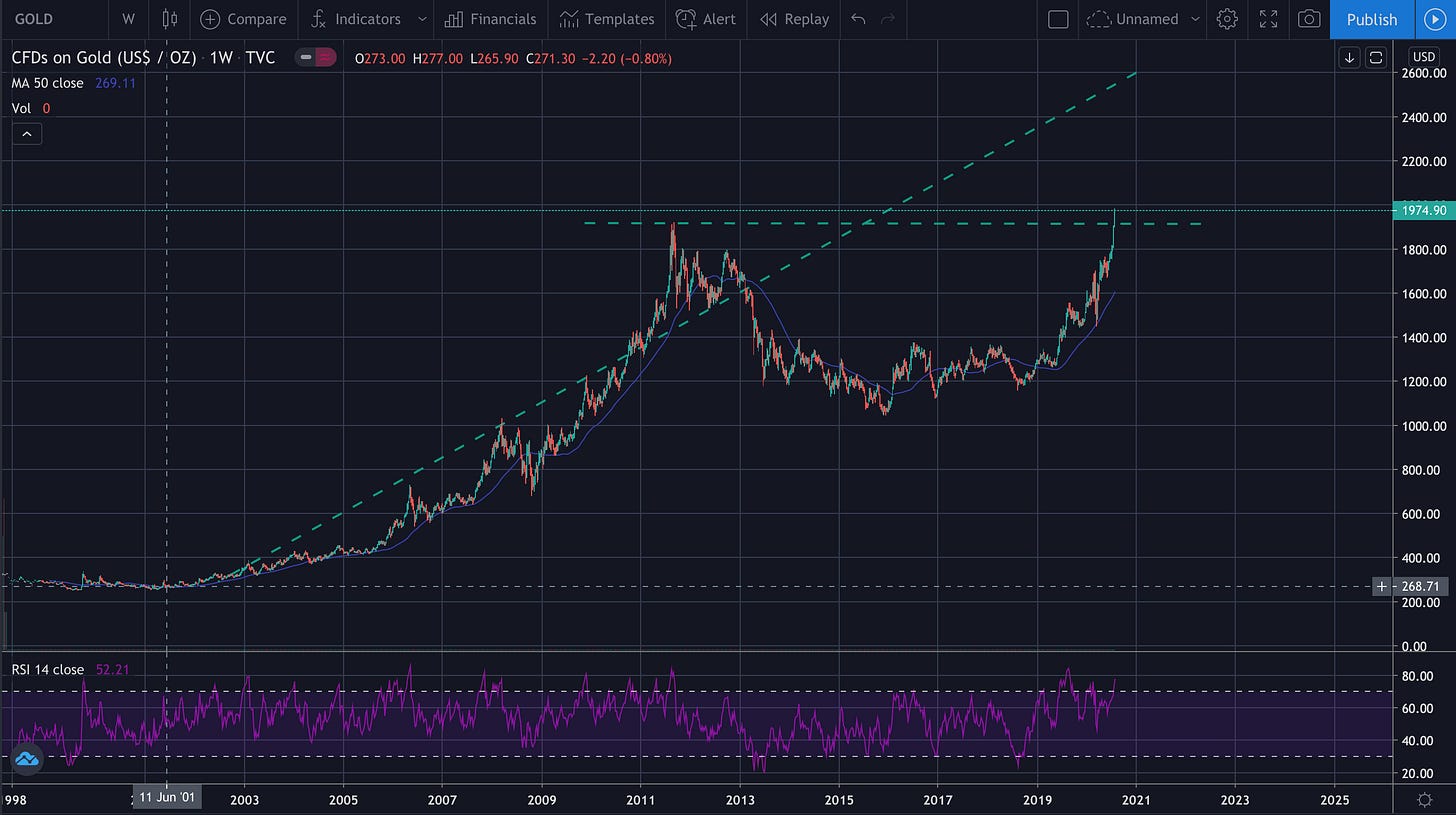Screen dimensions: 1456x815
Task: Open Compare symbol dialog
Action: 243,19
